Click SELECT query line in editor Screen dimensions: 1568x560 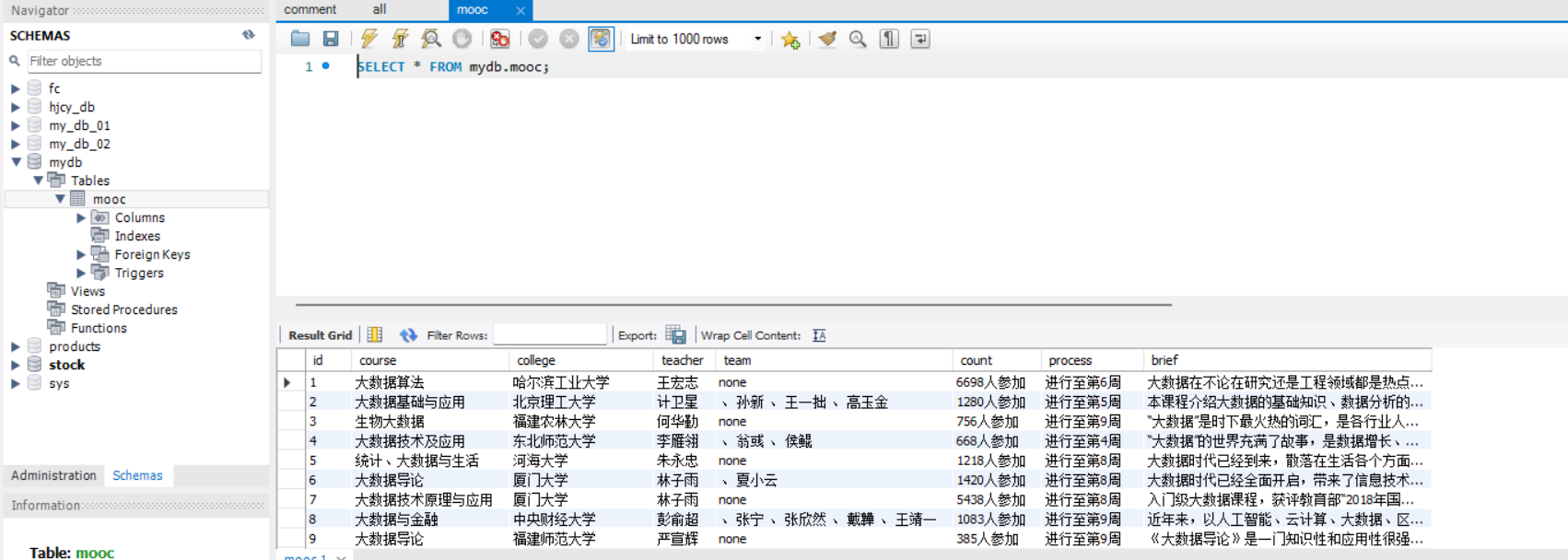(453, 66)
